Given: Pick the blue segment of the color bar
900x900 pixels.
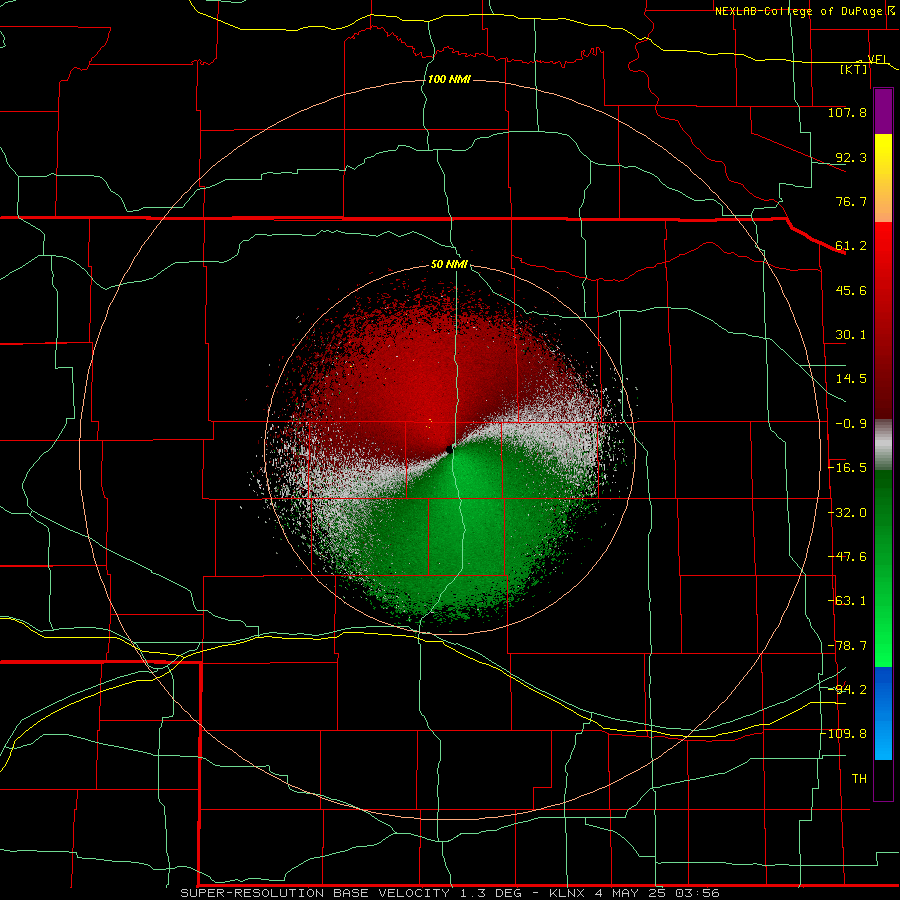Looking at the screenshot, I should pyautogui.click(x=883, y=713).
